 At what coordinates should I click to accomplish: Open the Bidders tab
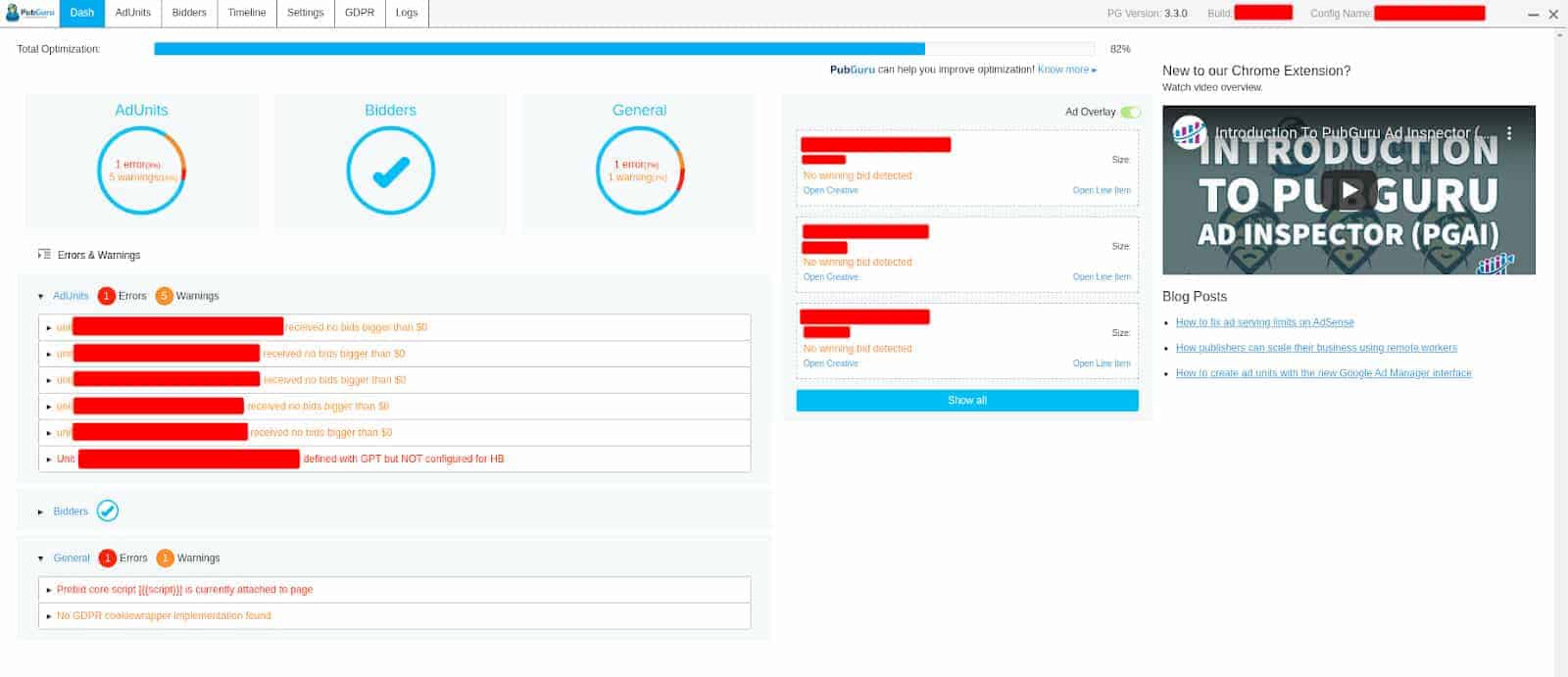189,13
